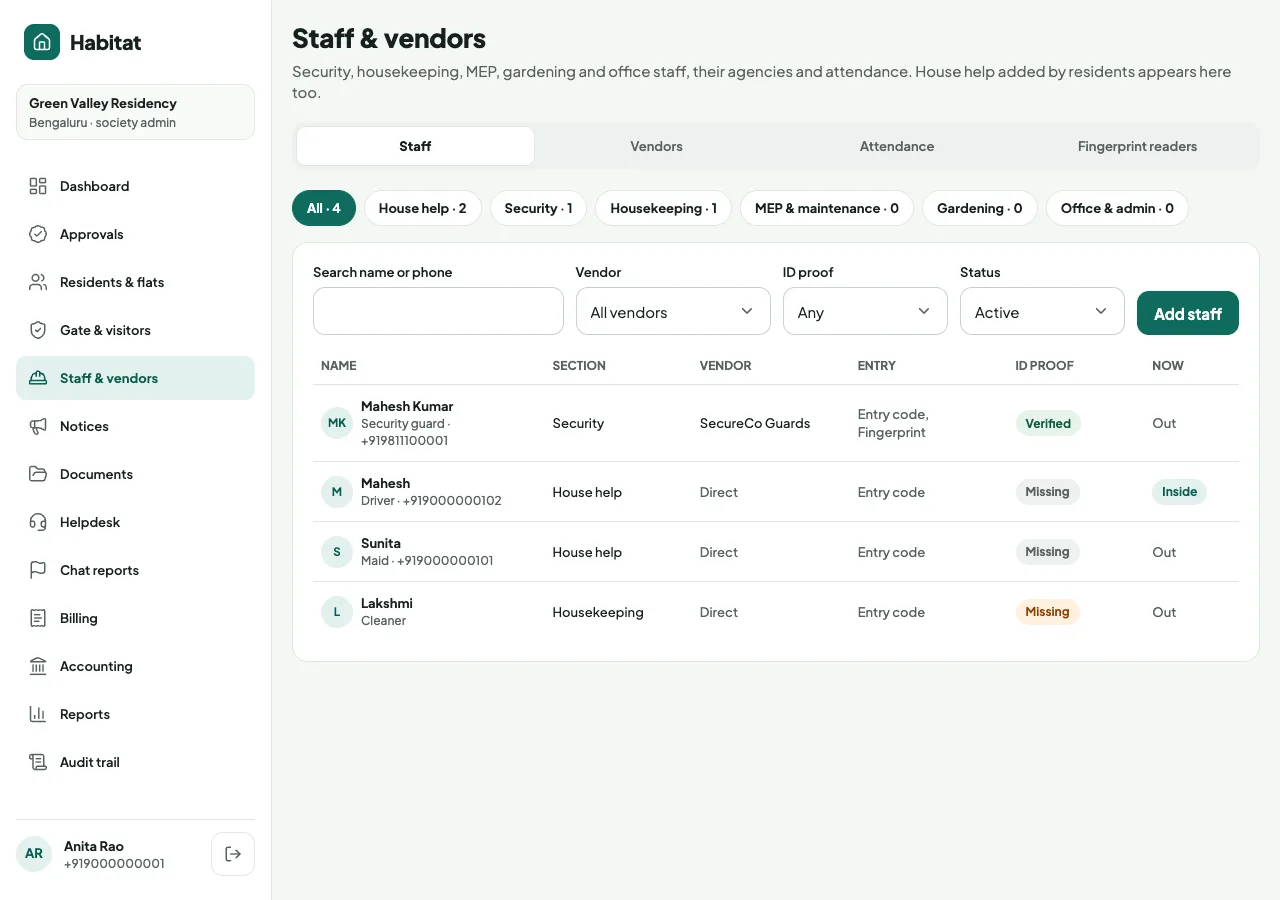
Task: Select the All · 4 filter chip
Action: (x=324, y=208)
